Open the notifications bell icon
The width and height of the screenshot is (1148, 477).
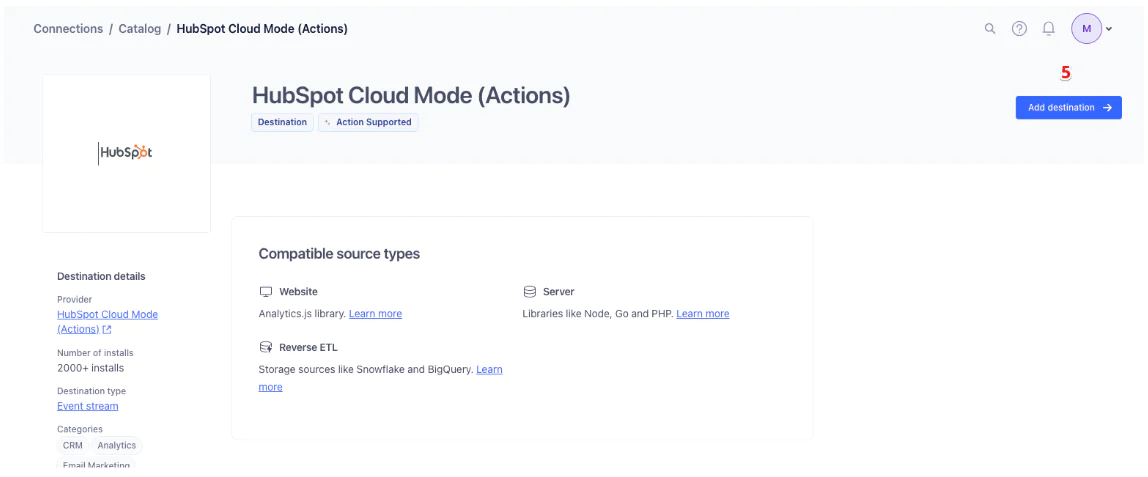(1048, 29)
